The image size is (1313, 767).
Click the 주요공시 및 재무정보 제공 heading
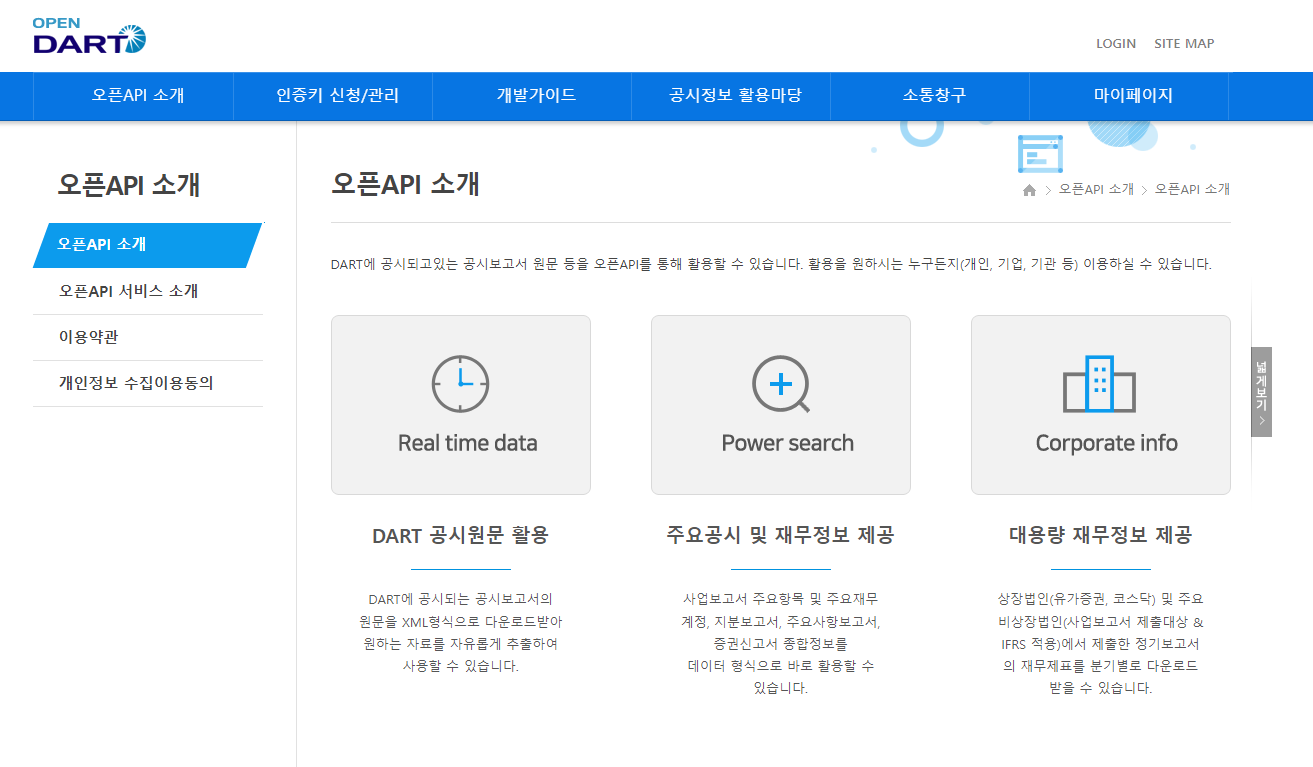[780, 535]
